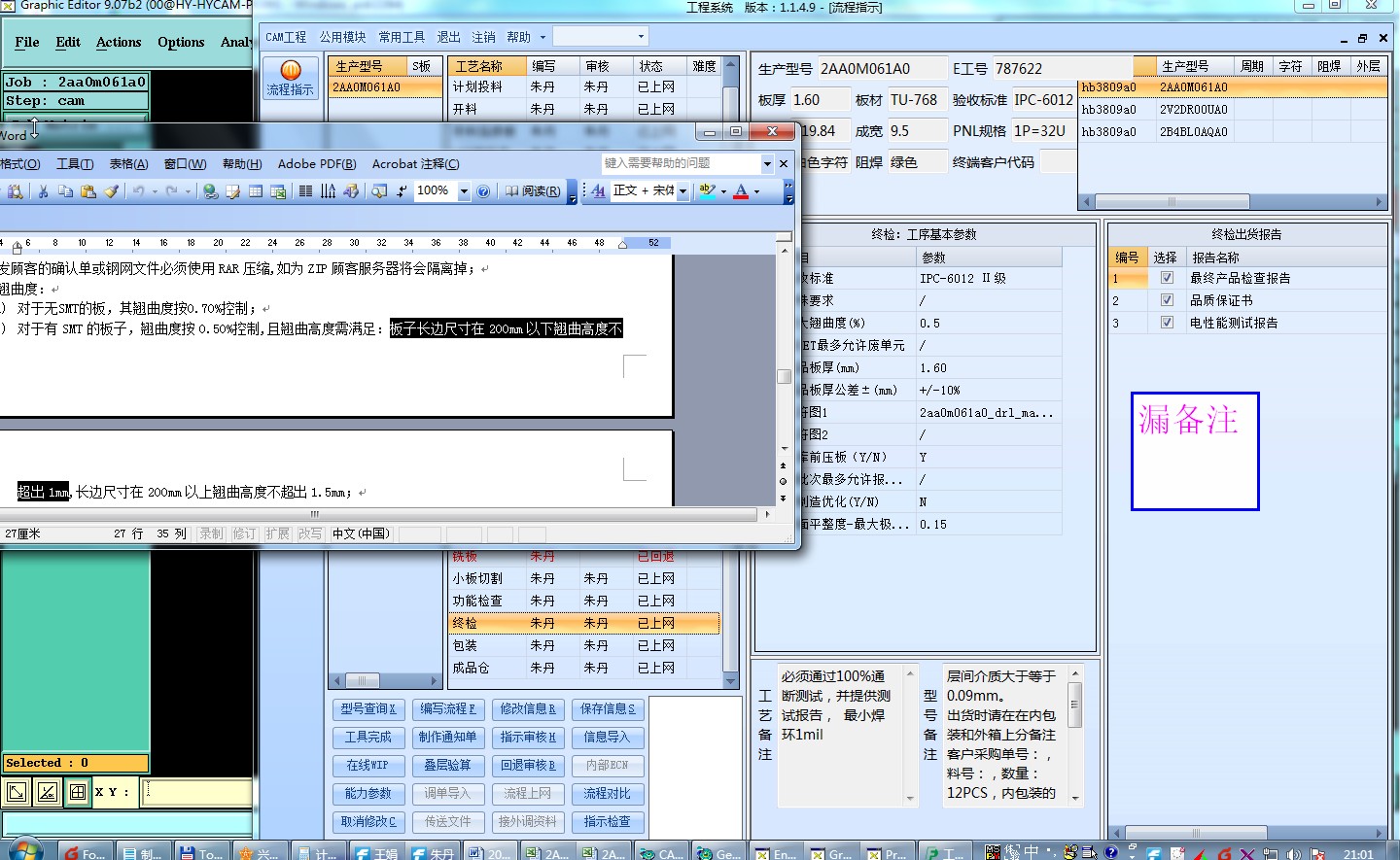This screenshot has height=860, width=1400.
Task: Click the Cut scissors icon in Word toolbar
Action: click(43, 191)
